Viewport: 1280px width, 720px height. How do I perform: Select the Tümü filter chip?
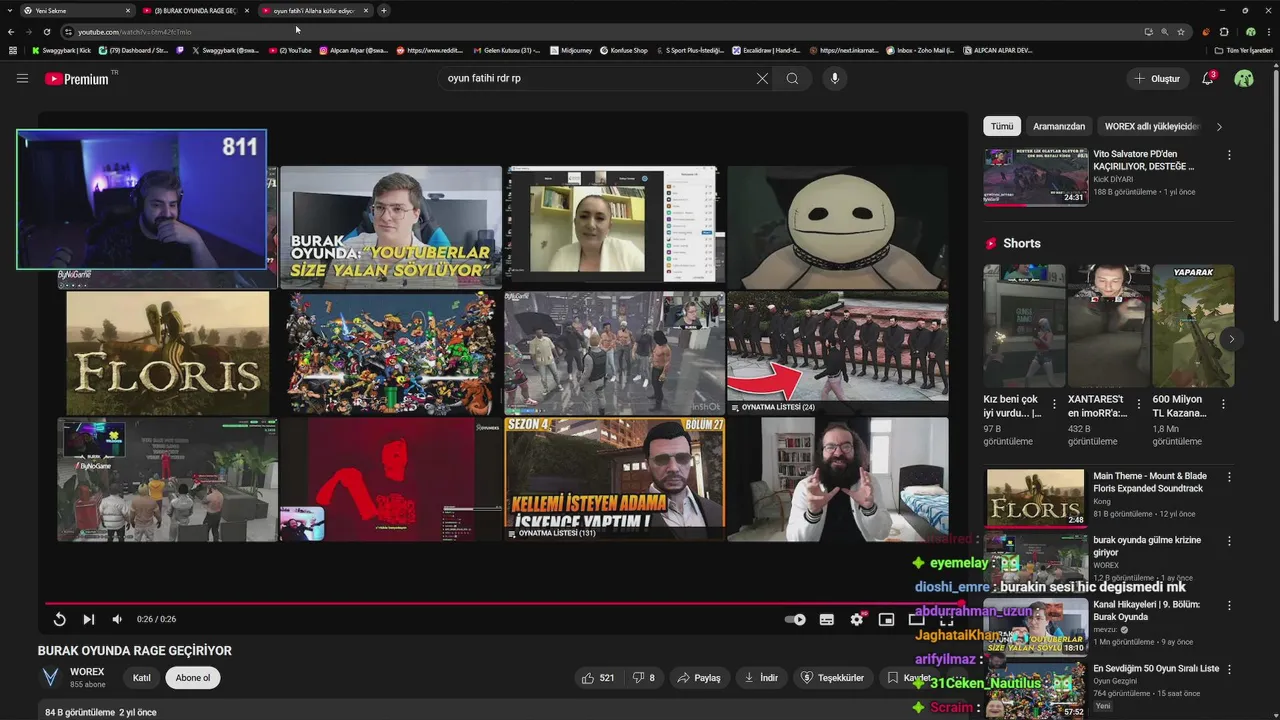1002,126
